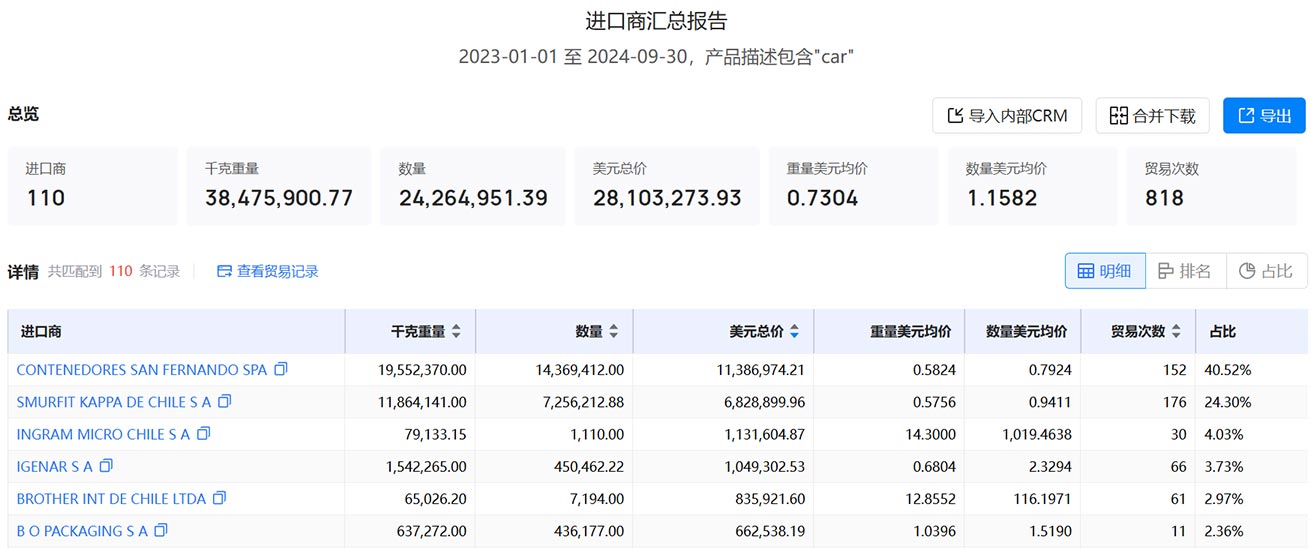Select percentage cell 2.36%
Viewport: 1311px width, 549px height.
pyautogui.click(x=1224, y=530)
